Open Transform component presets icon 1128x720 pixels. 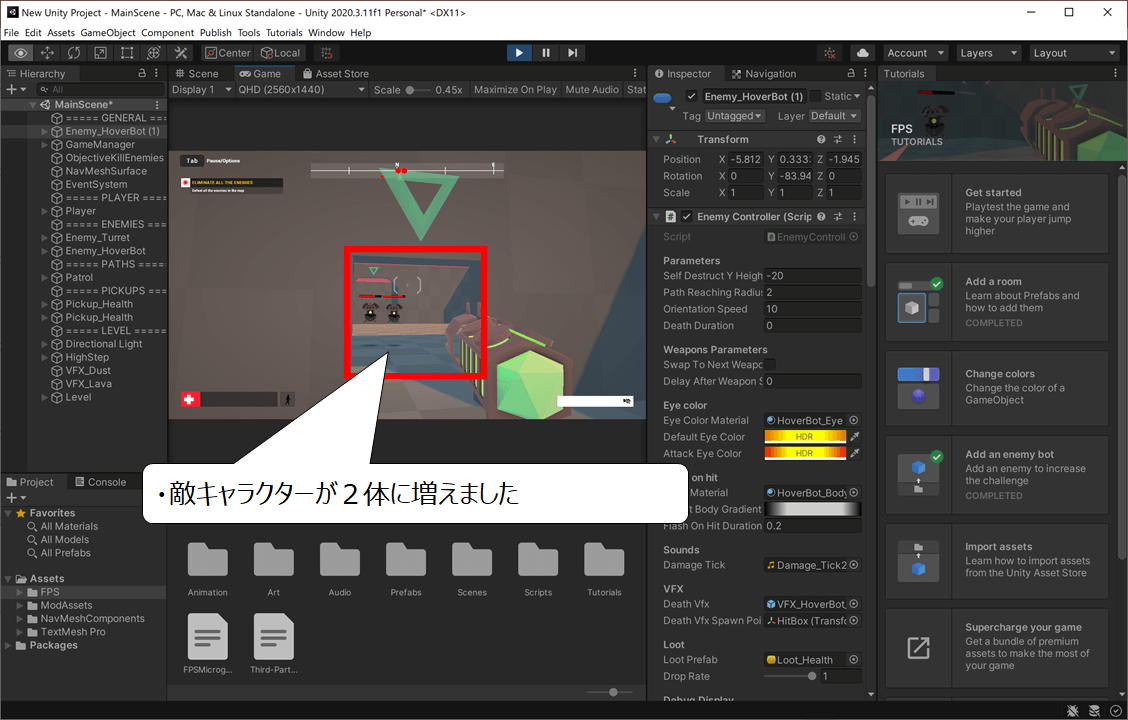point(837,140)
